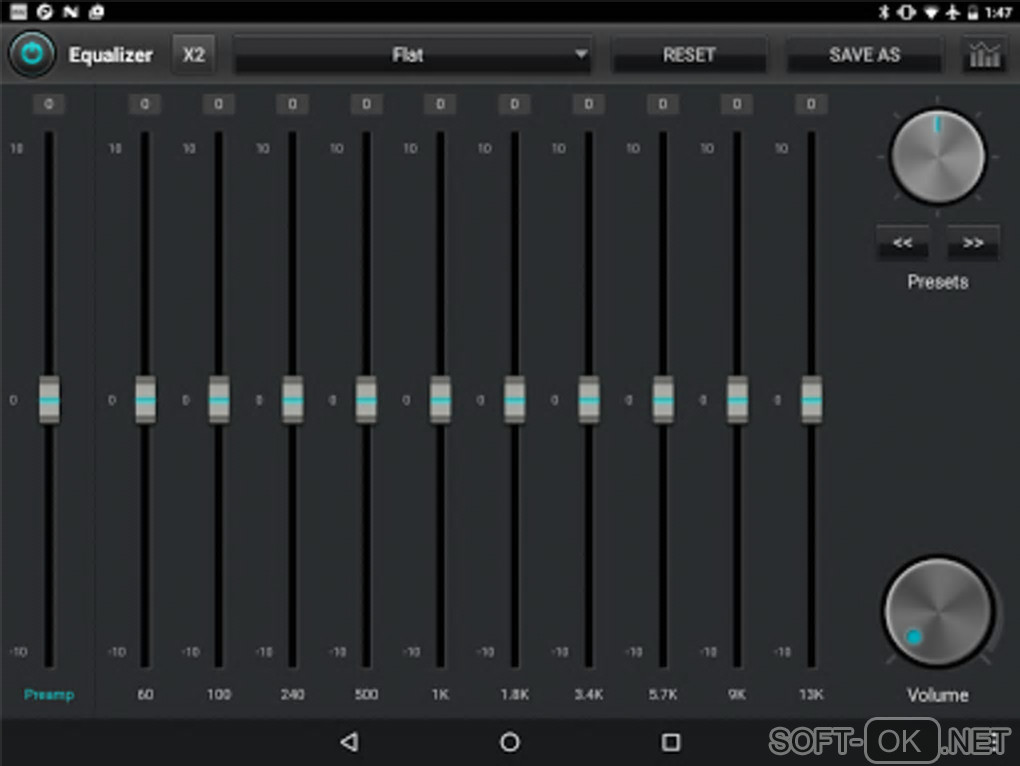Click the 13K band value box
The image size is (1020, 766).
811,104
